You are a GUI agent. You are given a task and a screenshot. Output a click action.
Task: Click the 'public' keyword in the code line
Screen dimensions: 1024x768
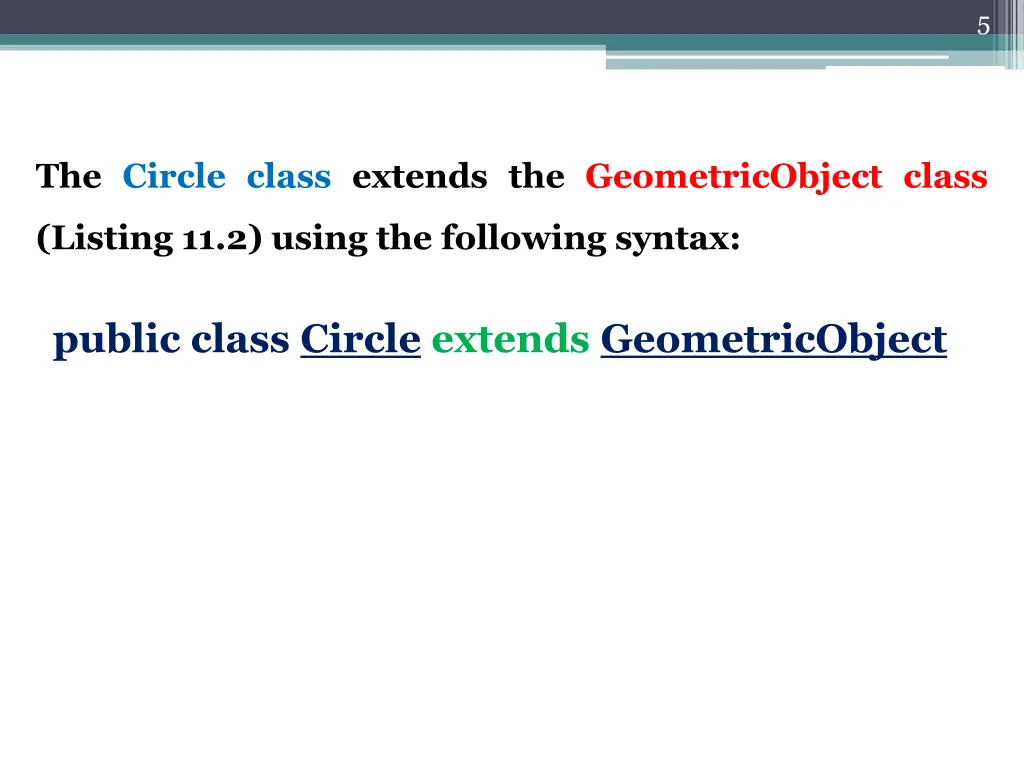pos(116,341)
